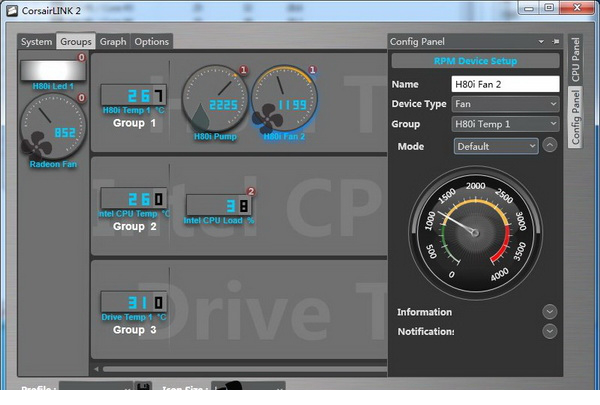
Task: Open the Profile dropdown
Action: pos(96,386)
